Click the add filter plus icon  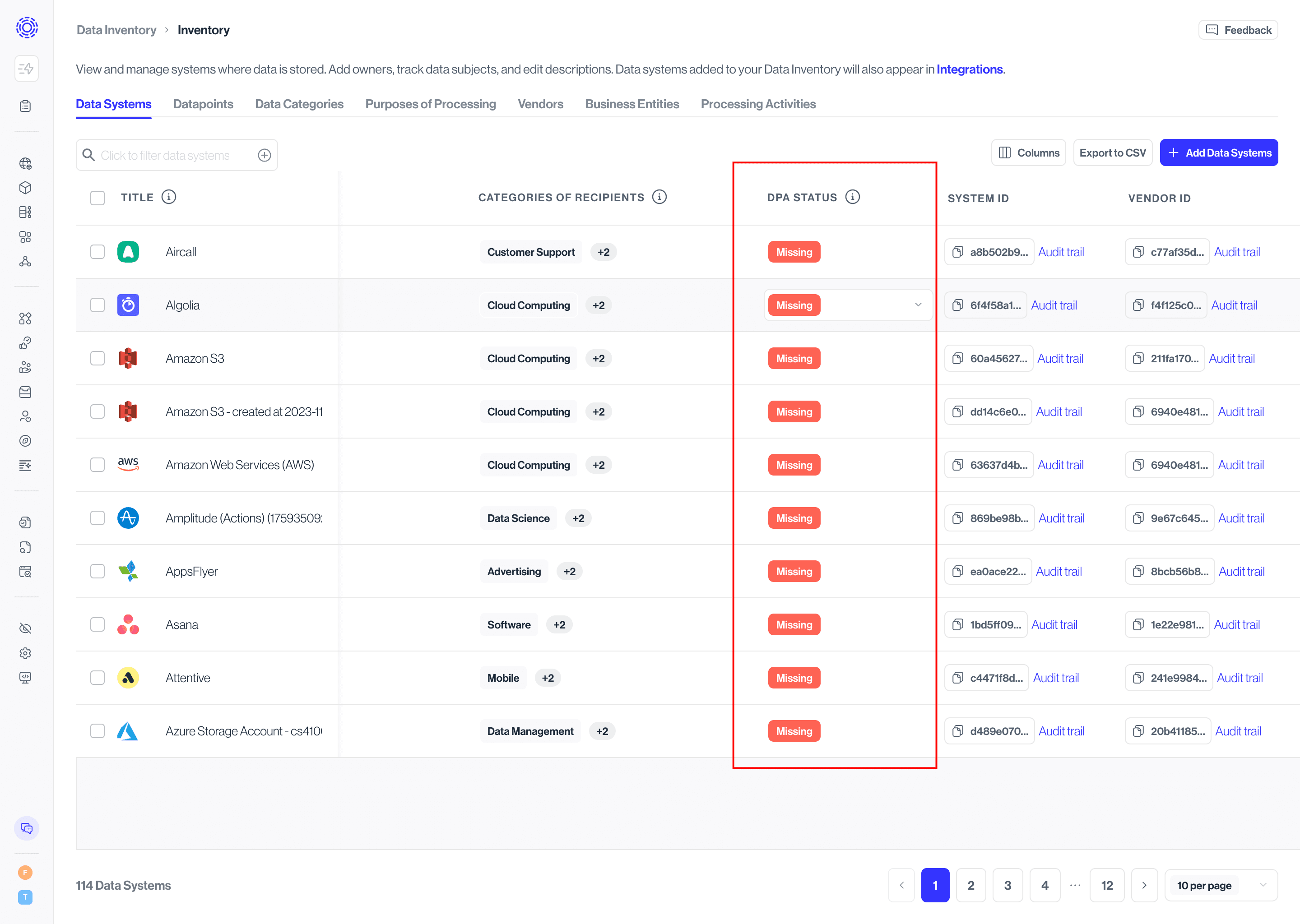point(264,155)
